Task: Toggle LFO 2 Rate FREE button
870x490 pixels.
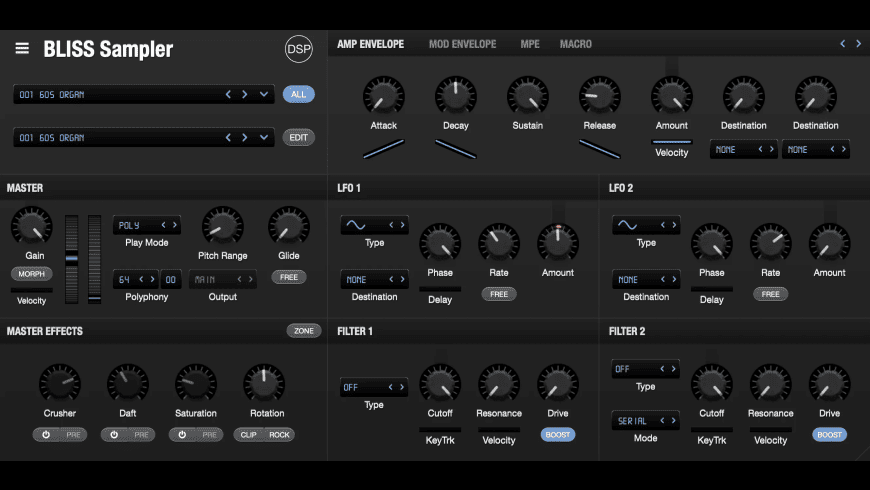Action: (x=770, y=294)
